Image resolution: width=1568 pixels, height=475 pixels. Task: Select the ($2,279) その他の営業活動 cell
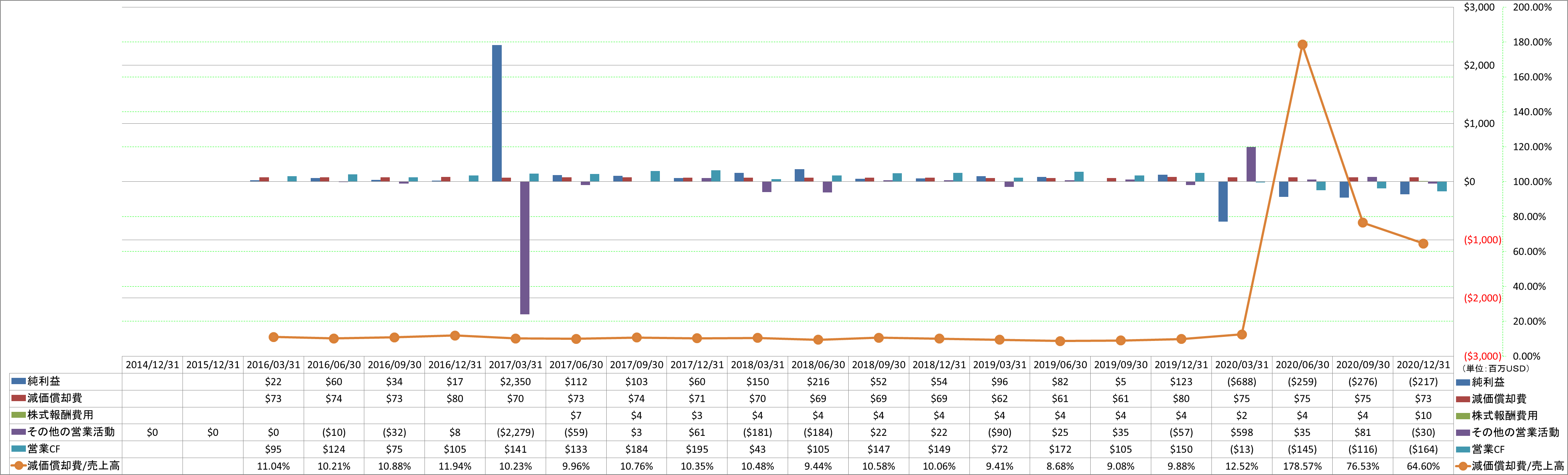coord(515,433)
